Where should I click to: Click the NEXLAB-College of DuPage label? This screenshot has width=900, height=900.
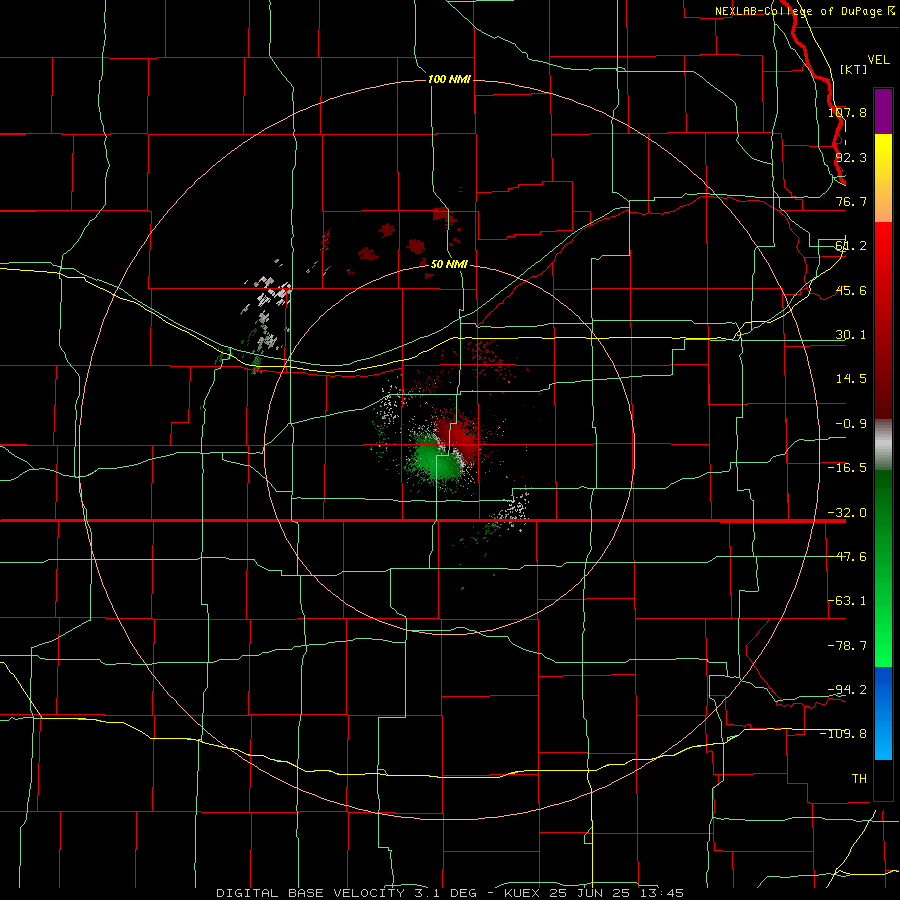click(x=805, y=11)
